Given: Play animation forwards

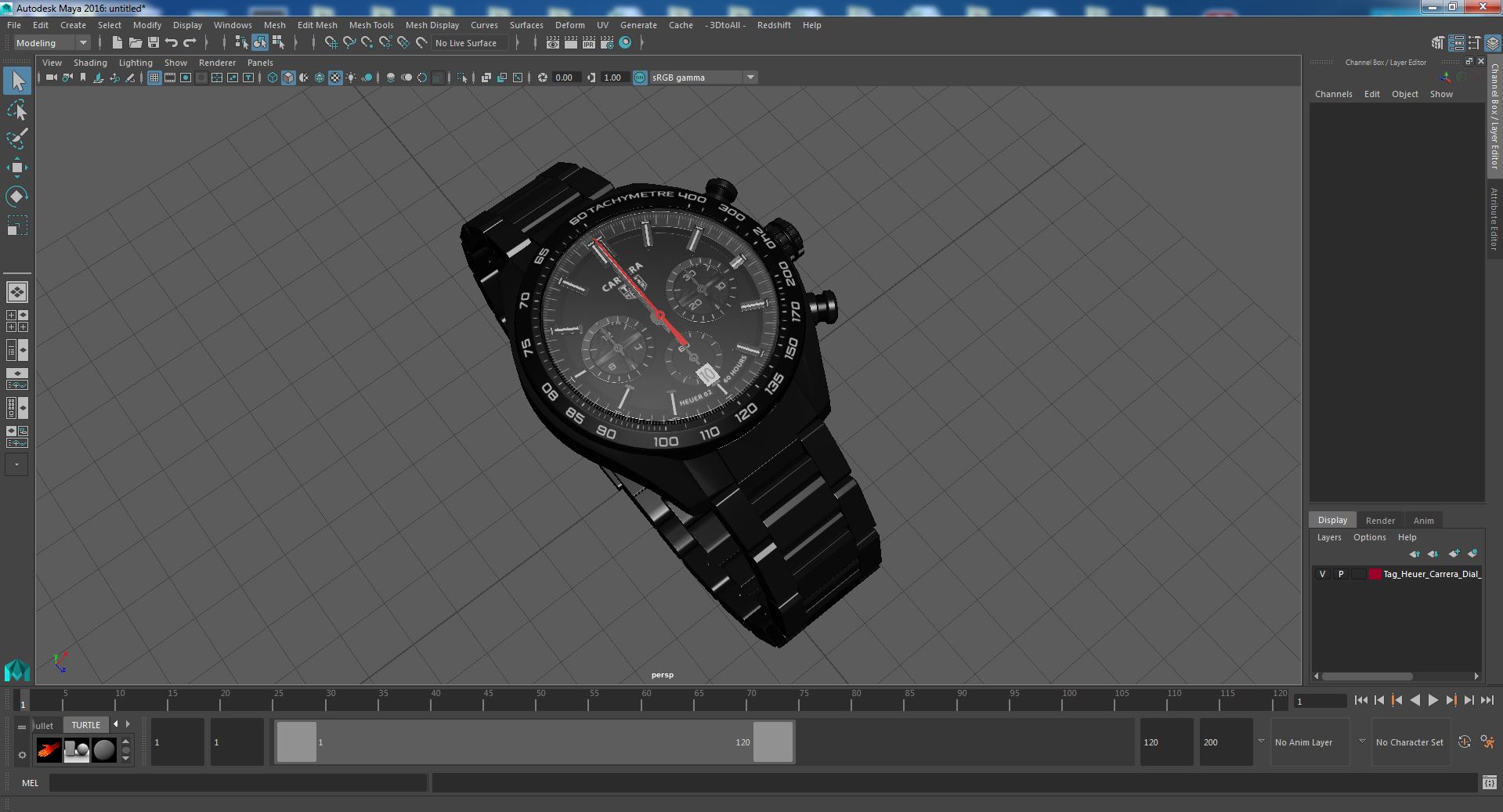Looking at the screenshot, I should coord(1433,701).
